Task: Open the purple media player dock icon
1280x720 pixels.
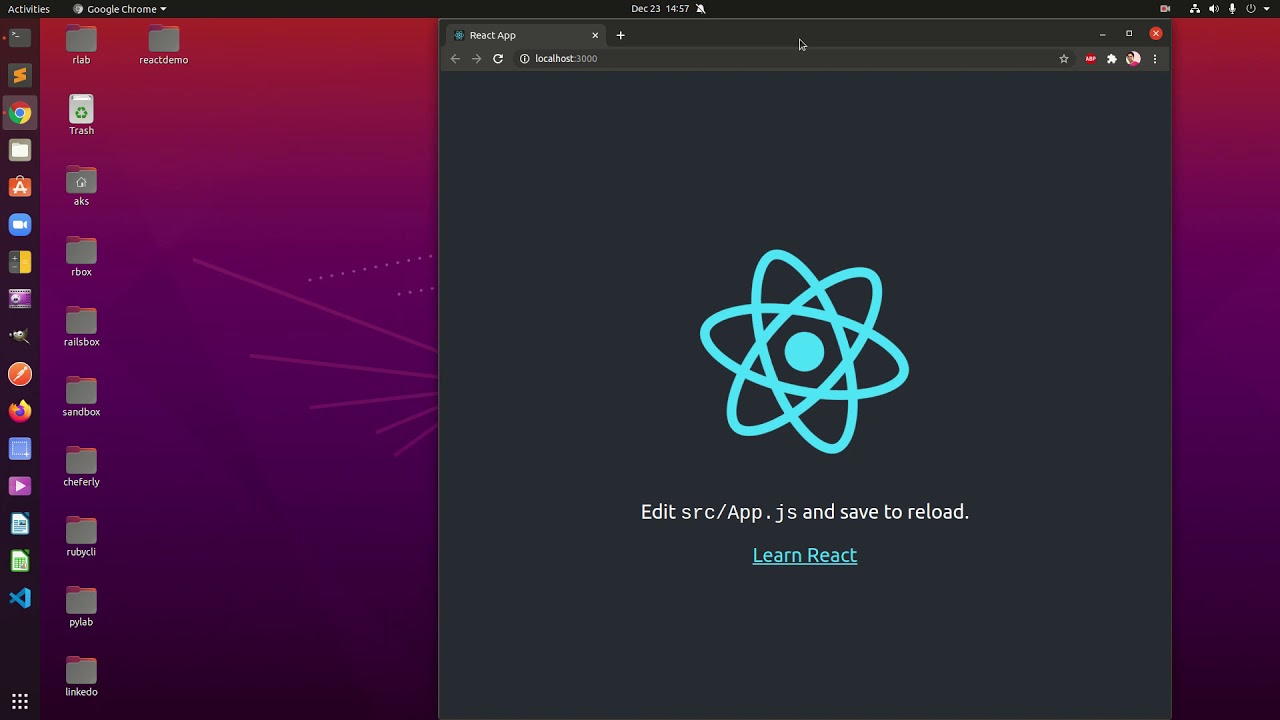Action: 20,486
